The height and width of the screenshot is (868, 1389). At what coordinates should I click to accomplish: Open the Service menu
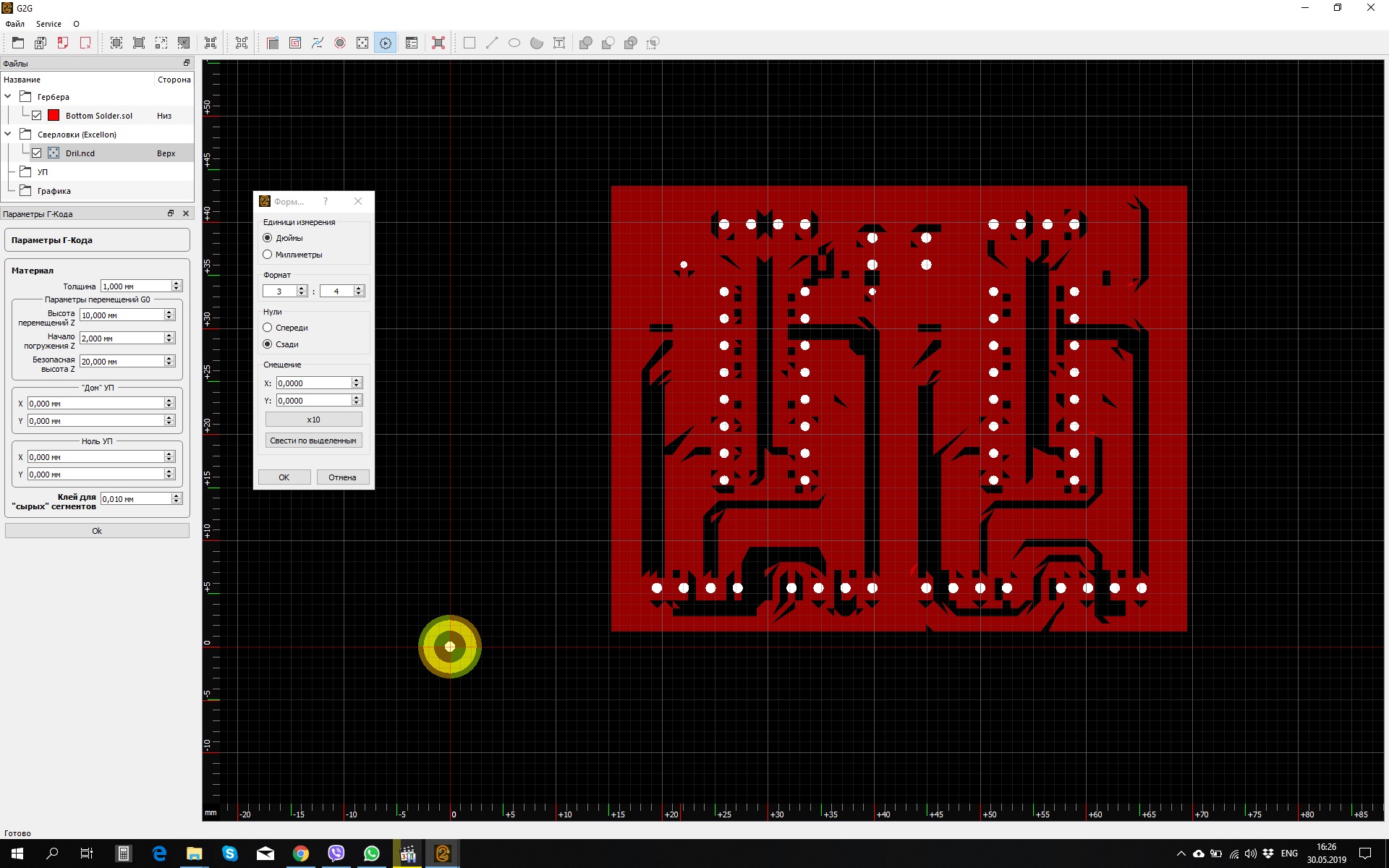click(x=48, y=24)
